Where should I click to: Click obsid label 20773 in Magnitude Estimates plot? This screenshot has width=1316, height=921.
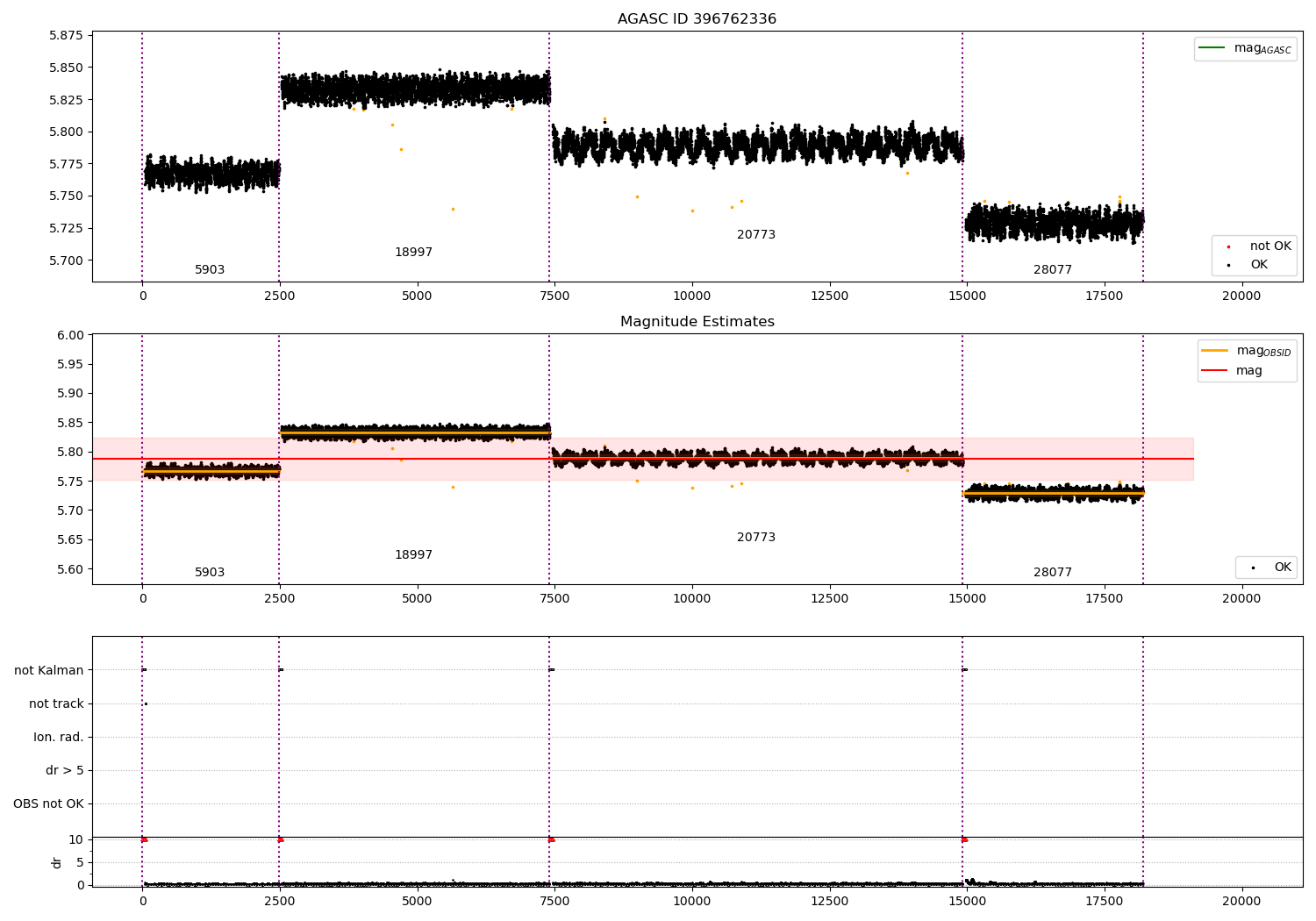[756, 537]
